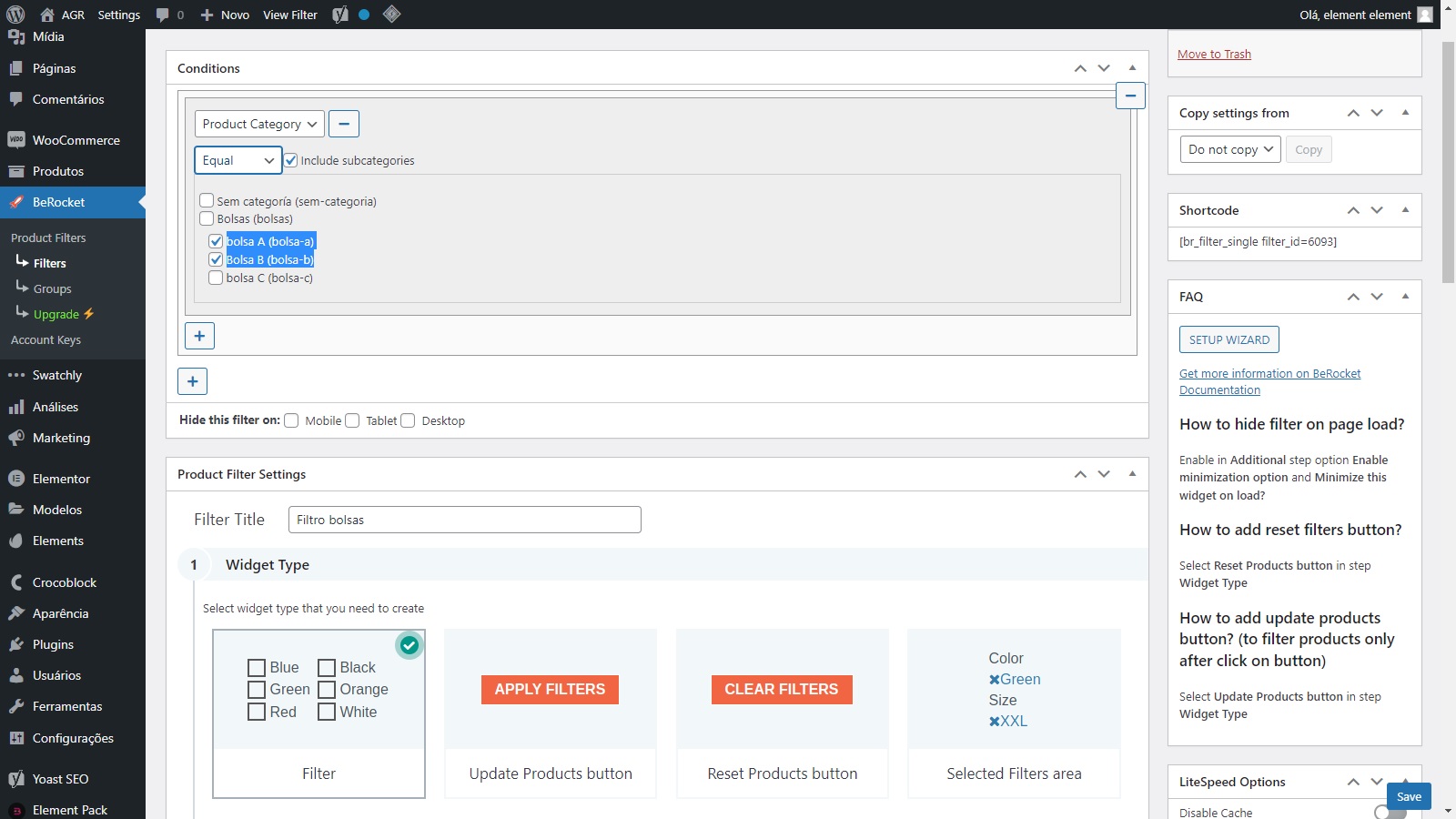1456x819 pixels.
Task: Check the Bolsas (bolsas) category checkbox
Action: pos(207,218)
